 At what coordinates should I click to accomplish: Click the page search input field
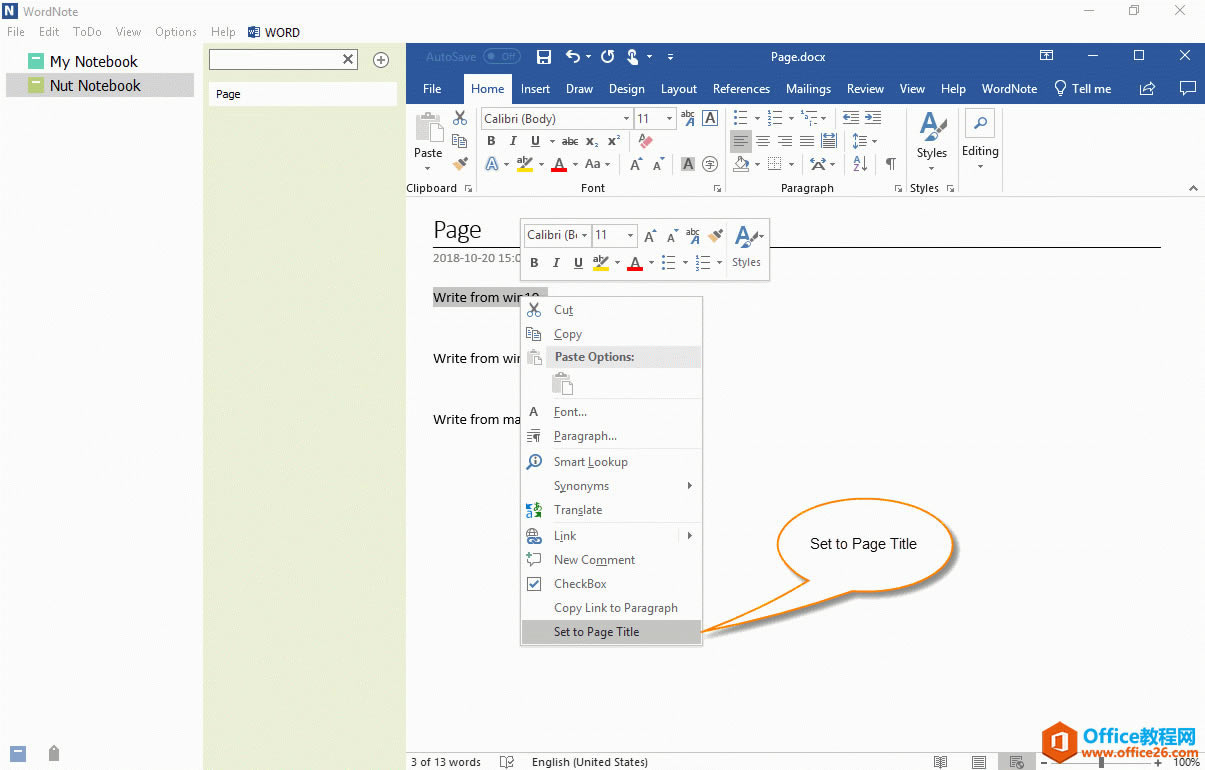pyautogui.click(x=276, y=60)
